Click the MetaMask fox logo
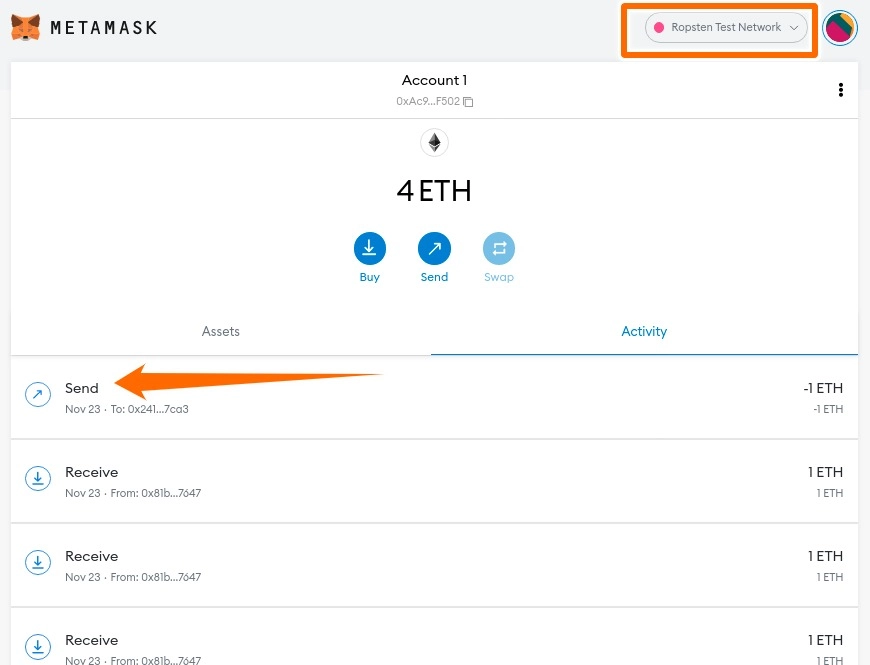870x665 pixels. pyautogui.click(x=26, y=27)
